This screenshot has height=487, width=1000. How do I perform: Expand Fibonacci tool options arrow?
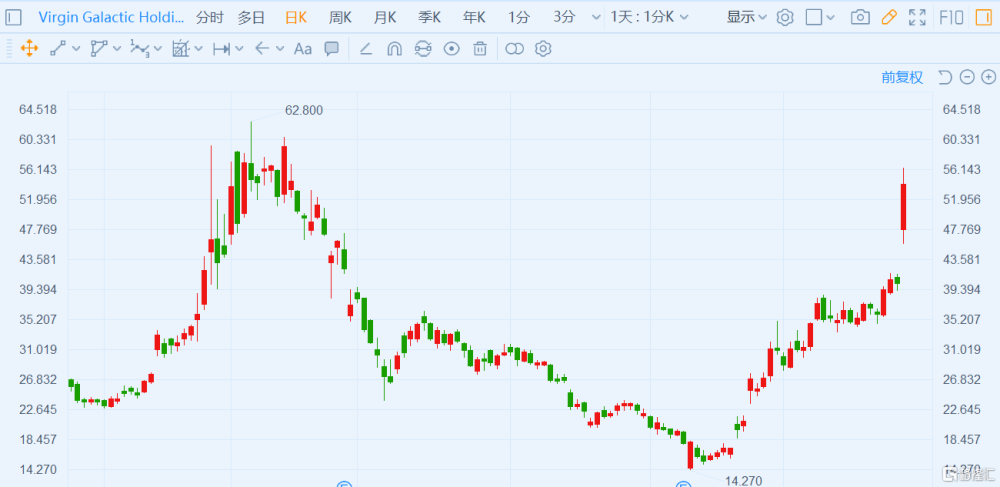coord(198,48)
